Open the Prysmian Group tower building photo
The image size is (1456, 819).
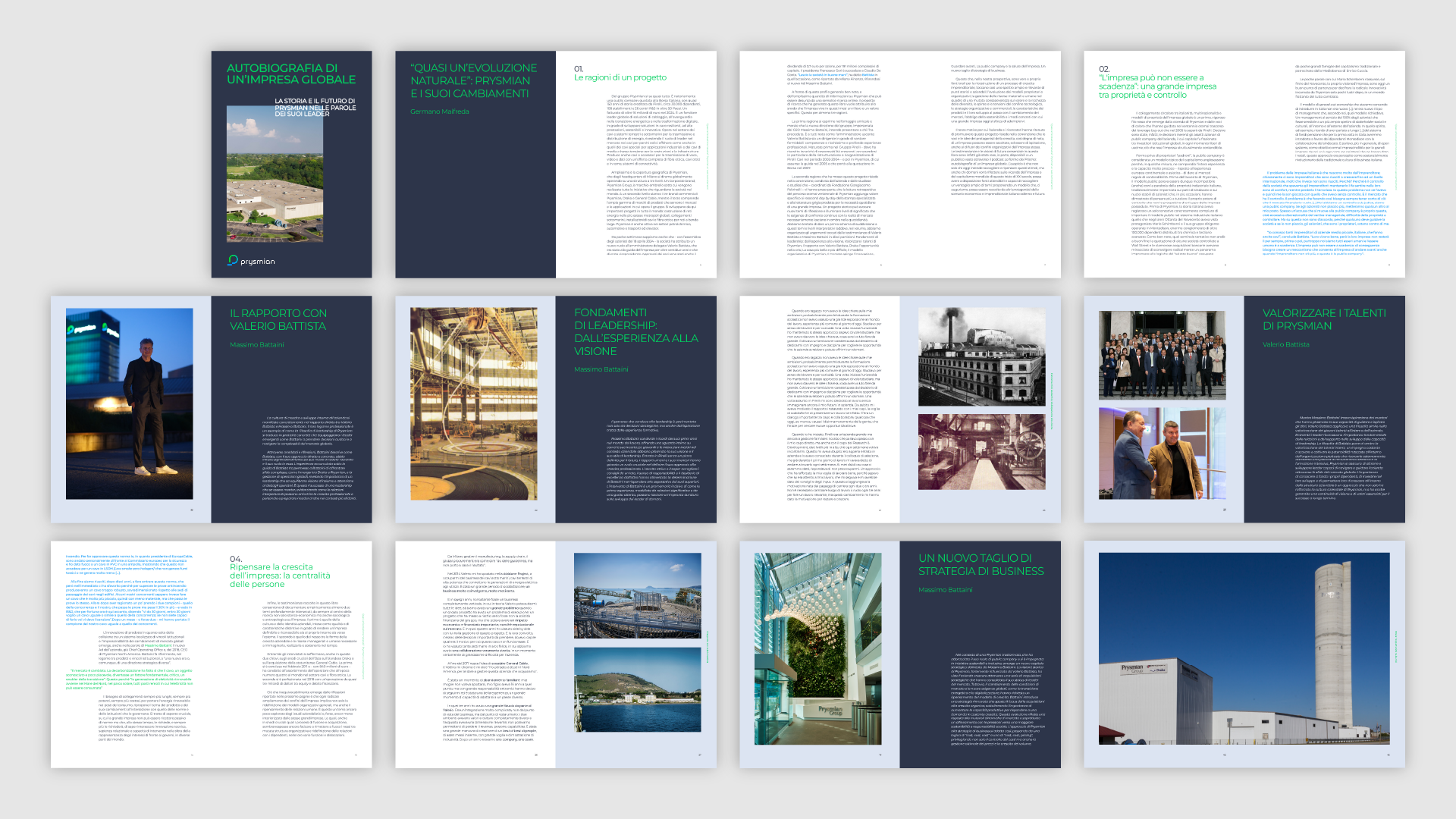coord(1244,648)
